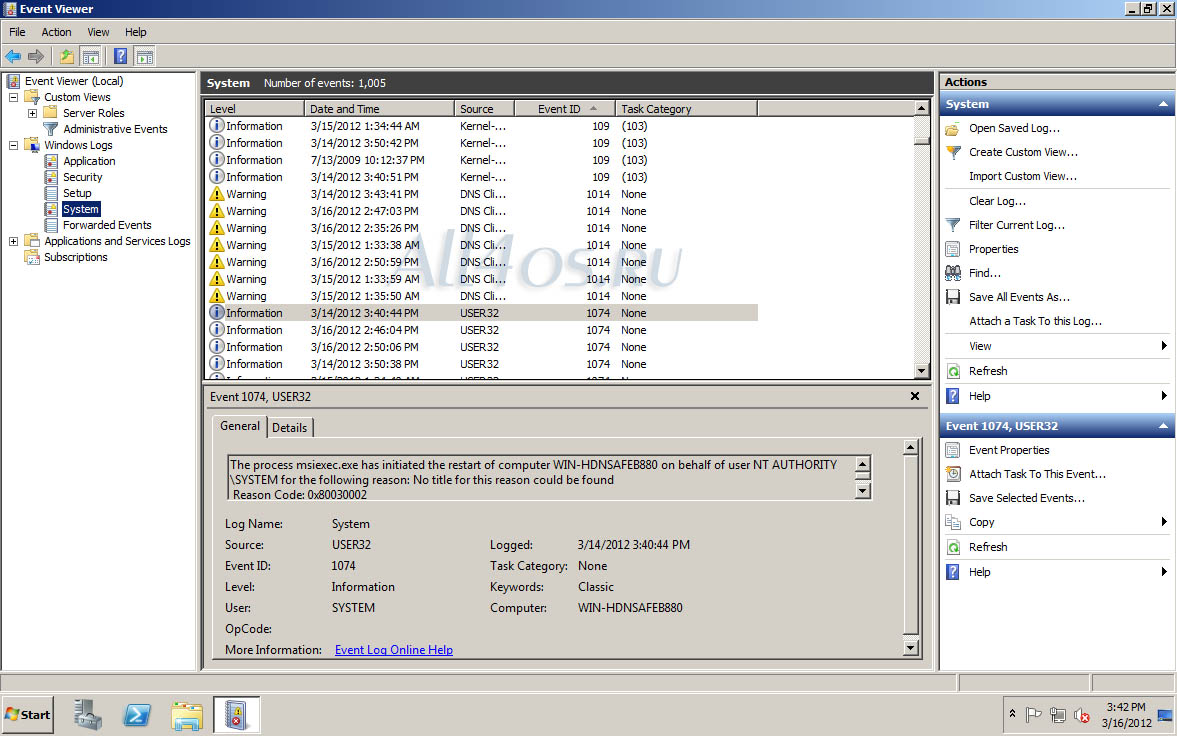Expand the Copy submenu arrow
Screen dimensions: 1177x736
point(1164,522)
